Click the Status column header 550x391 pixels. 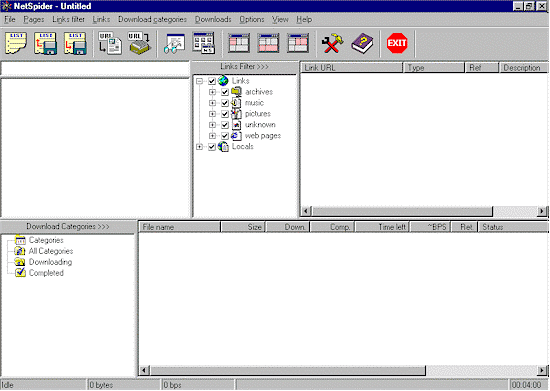click(x=513, y=227)
